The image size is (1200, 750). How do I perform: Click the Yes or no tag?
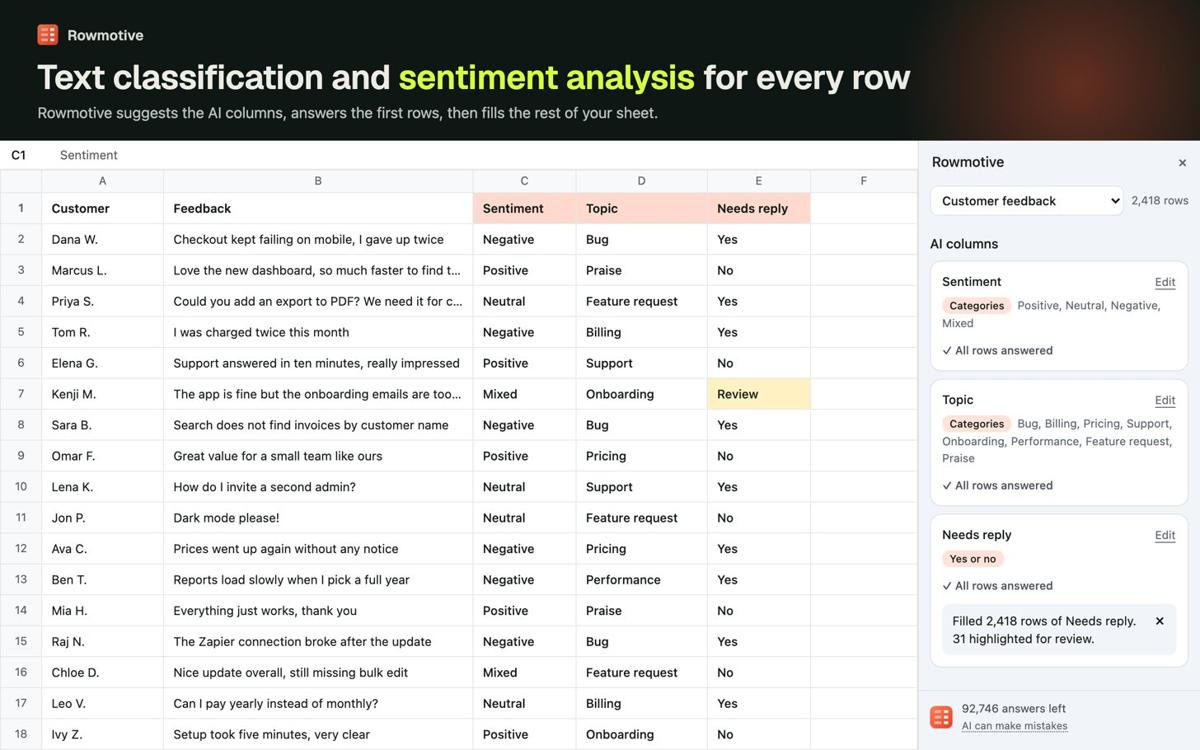click(x=973, y=559)
